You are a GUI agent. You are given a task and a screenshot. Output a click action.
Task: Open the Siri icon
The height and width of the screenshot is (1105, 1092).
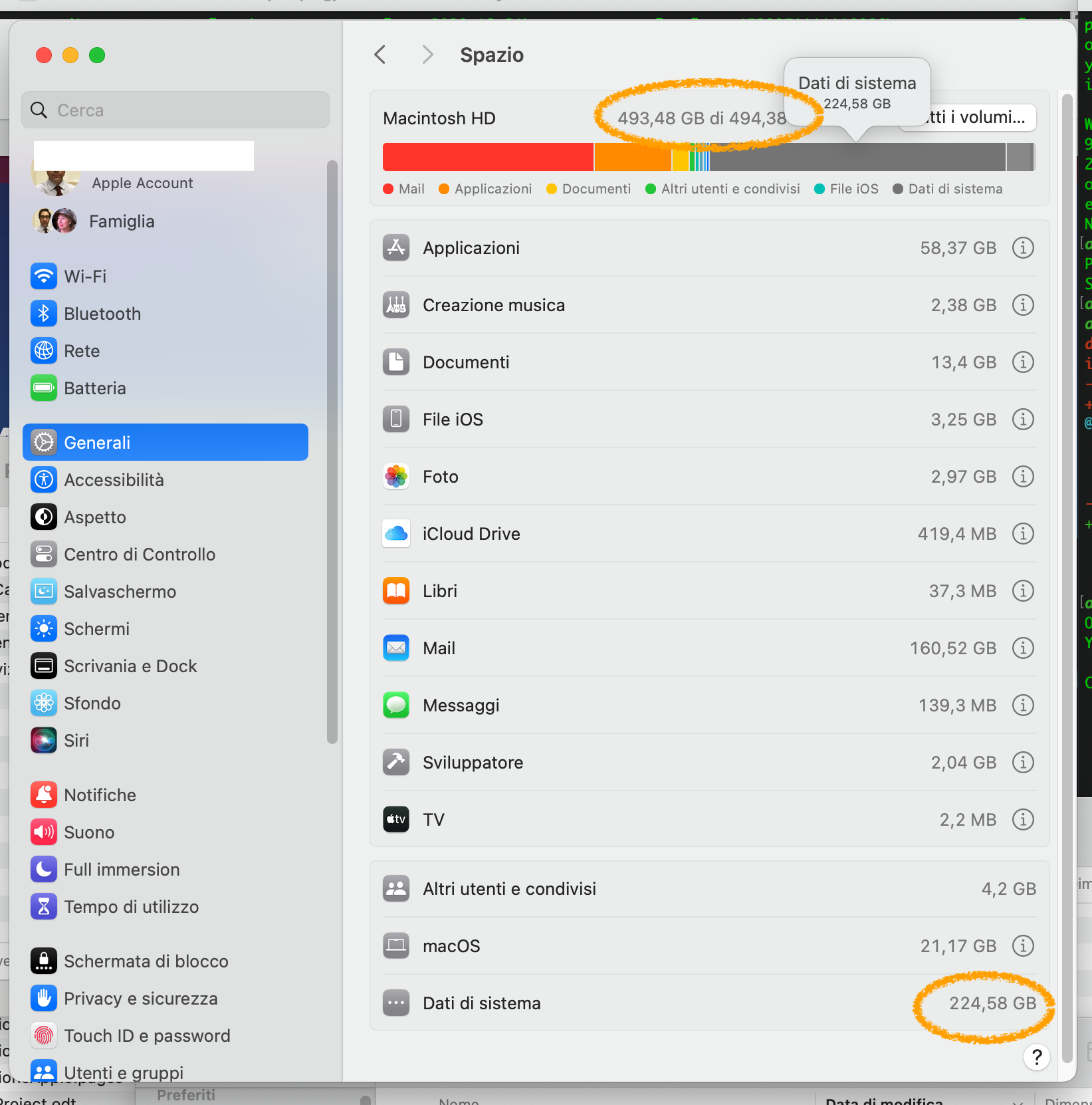(x=44, y=740)
